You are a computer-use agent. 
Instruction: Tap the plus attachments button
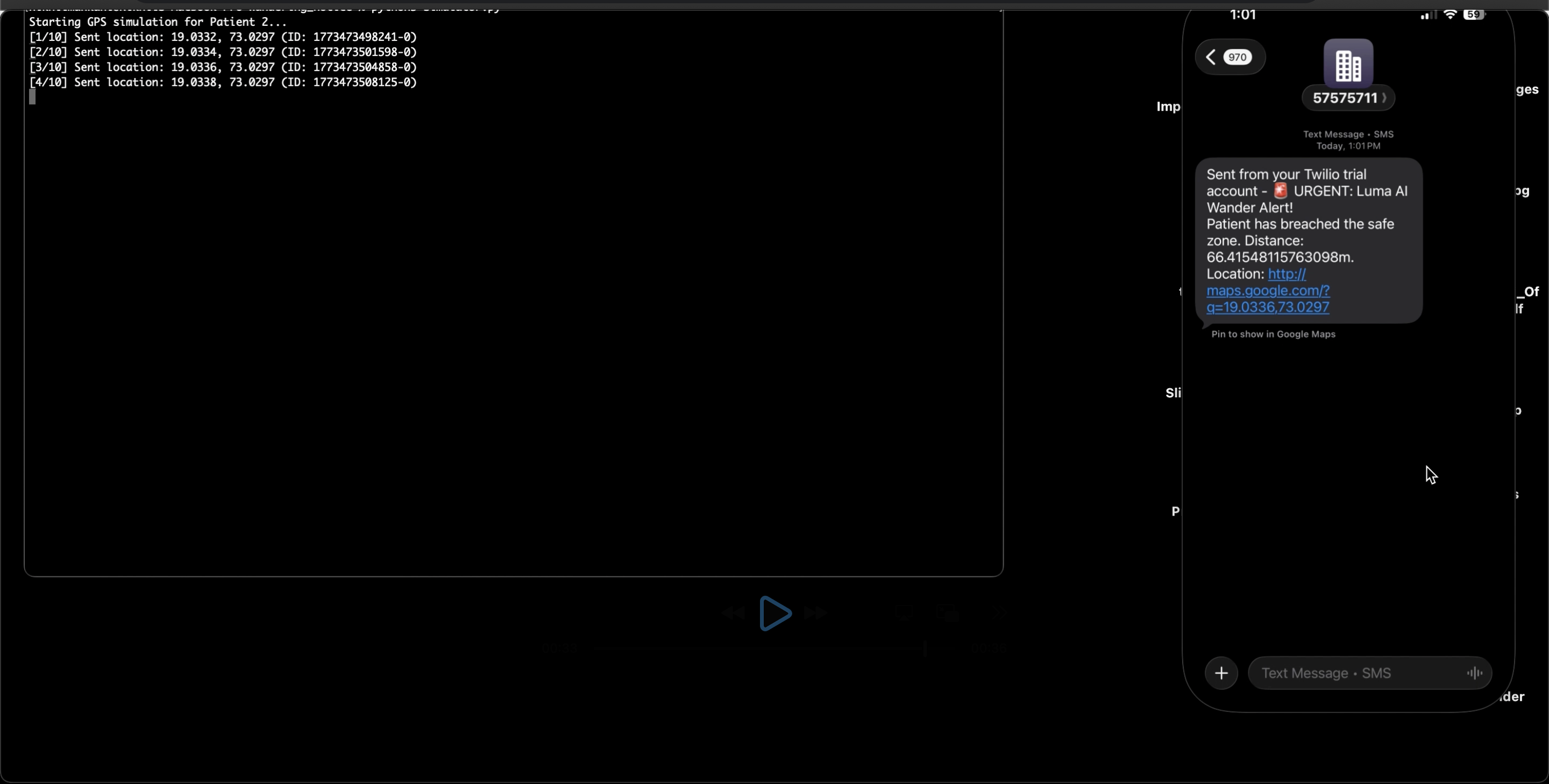[x=1221, y=673]
